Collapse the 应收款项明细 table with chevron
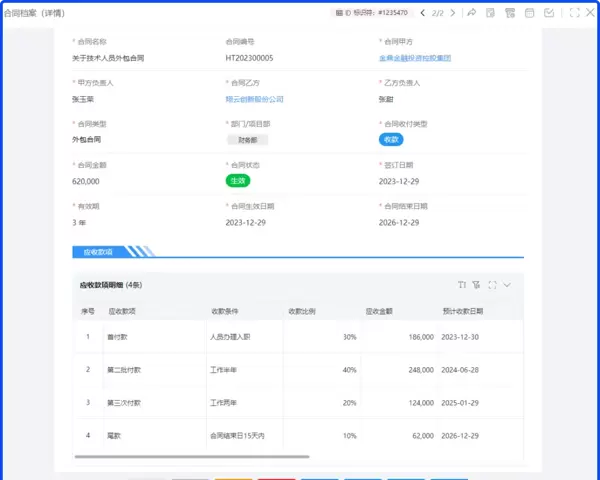 point(507,285)
